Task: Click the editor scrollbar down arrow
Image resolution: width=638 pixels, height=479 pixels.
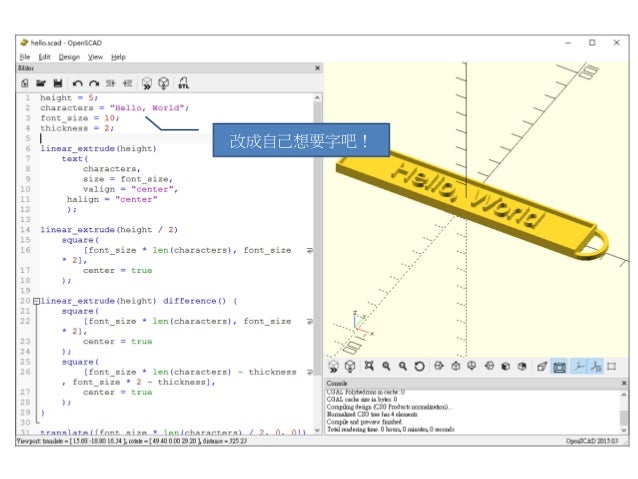Action: [x=317, y=430]
